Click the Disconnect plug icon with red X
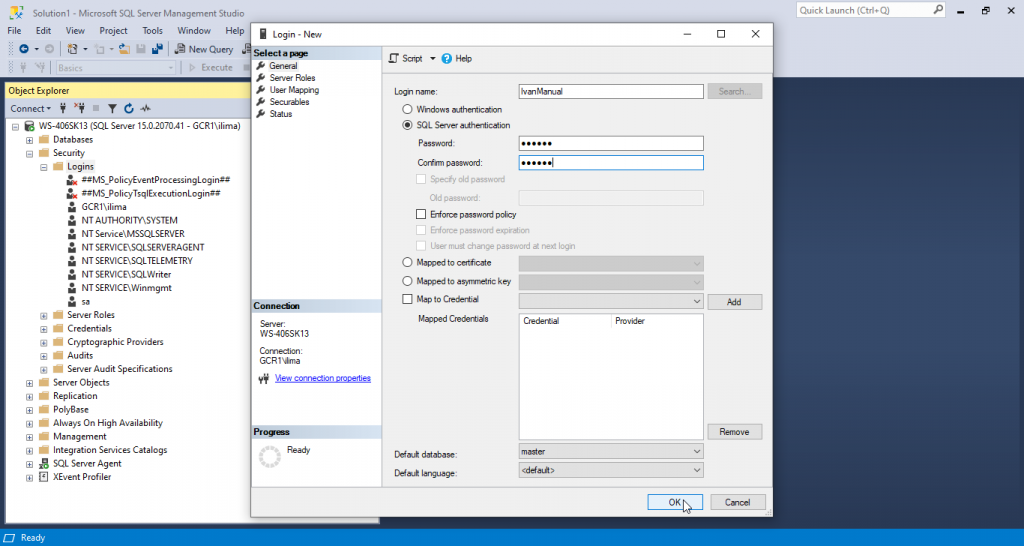 pyautogui.click(x=80, y=108)
